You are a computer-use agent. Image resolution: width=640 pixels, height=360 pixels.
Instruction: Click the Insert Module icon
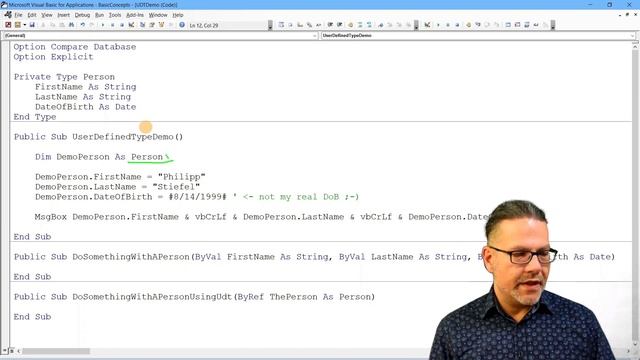(18, 25)
